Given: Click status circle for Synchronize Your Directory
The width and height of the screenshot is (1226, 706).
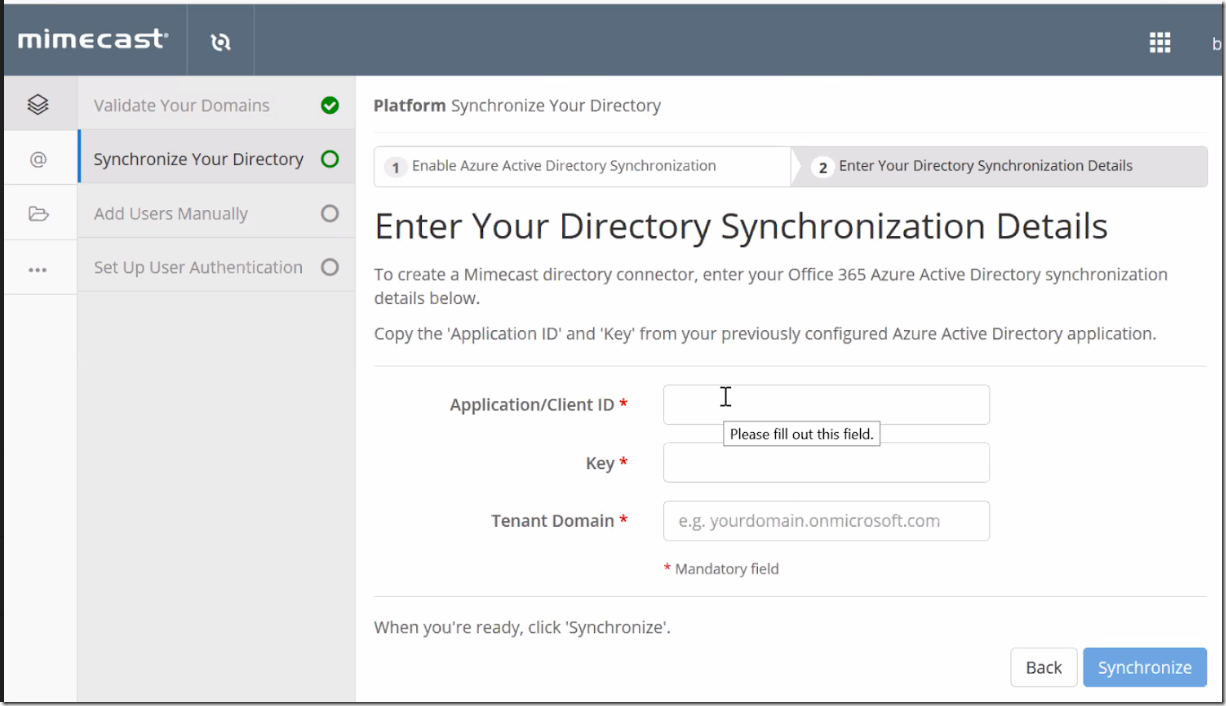Looking at the screenshot, I should click(330, 158).
